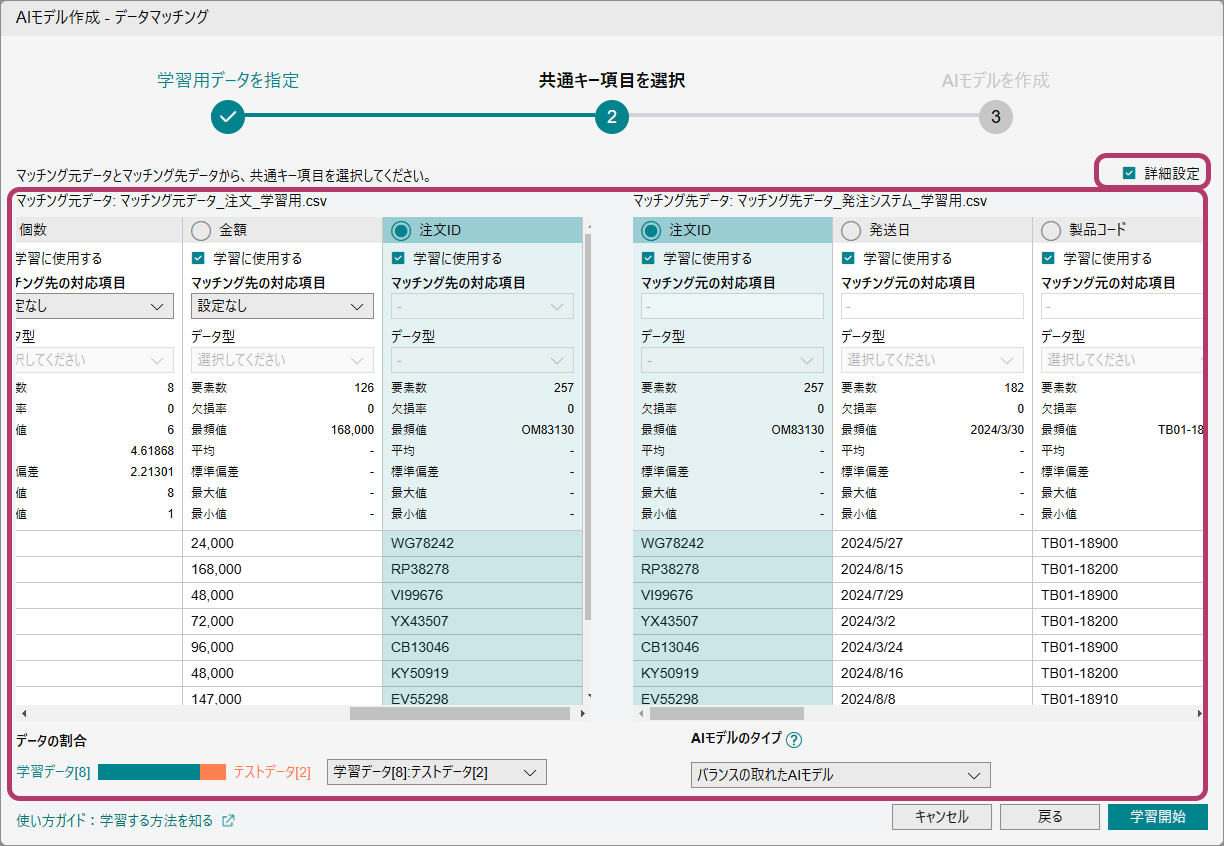Select 金額 column radio button

[201, 231]
